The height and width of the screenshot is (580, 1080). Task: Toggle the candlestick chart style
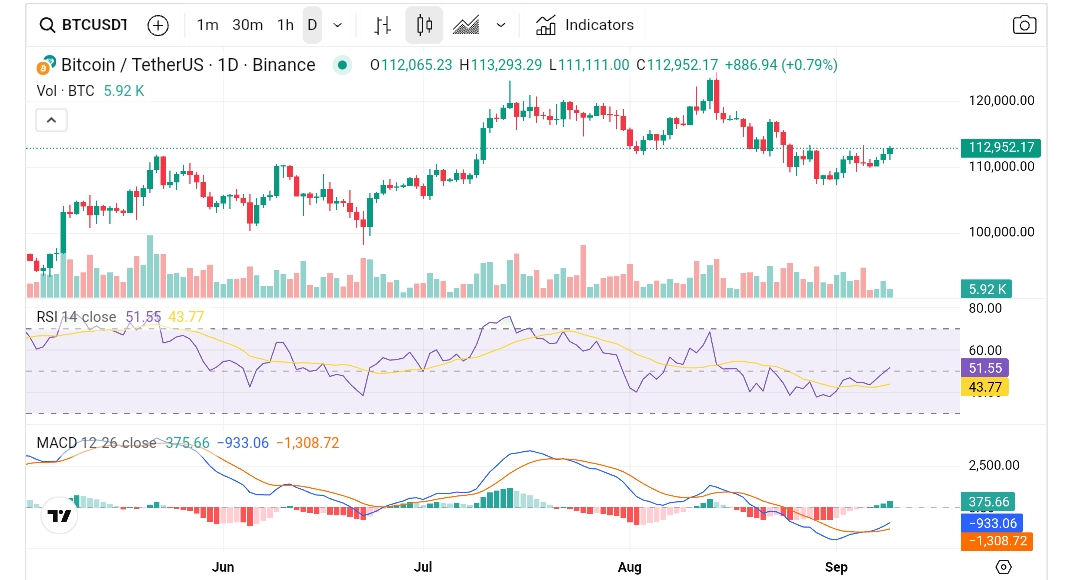pos(424,25)
